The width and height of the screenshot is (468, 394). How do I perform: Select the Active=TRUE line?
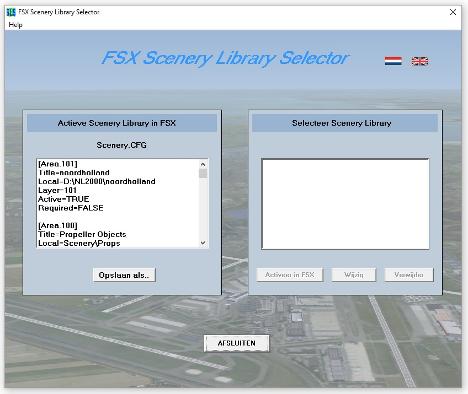pyautogui.click(x=64, y=199)
